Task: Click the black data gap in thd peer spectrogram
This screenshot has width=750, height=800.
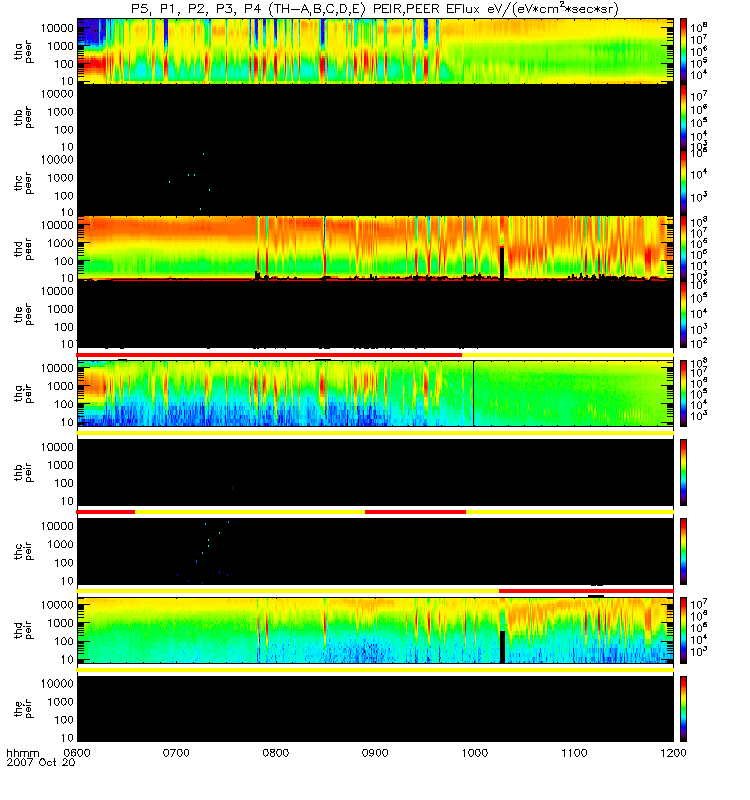Action: [502, 263]
